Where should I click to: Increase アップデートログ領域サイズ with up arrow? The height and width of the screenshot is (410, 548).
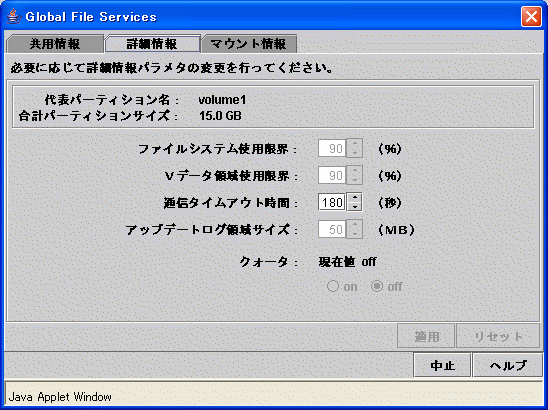click(x=355, y=225)
